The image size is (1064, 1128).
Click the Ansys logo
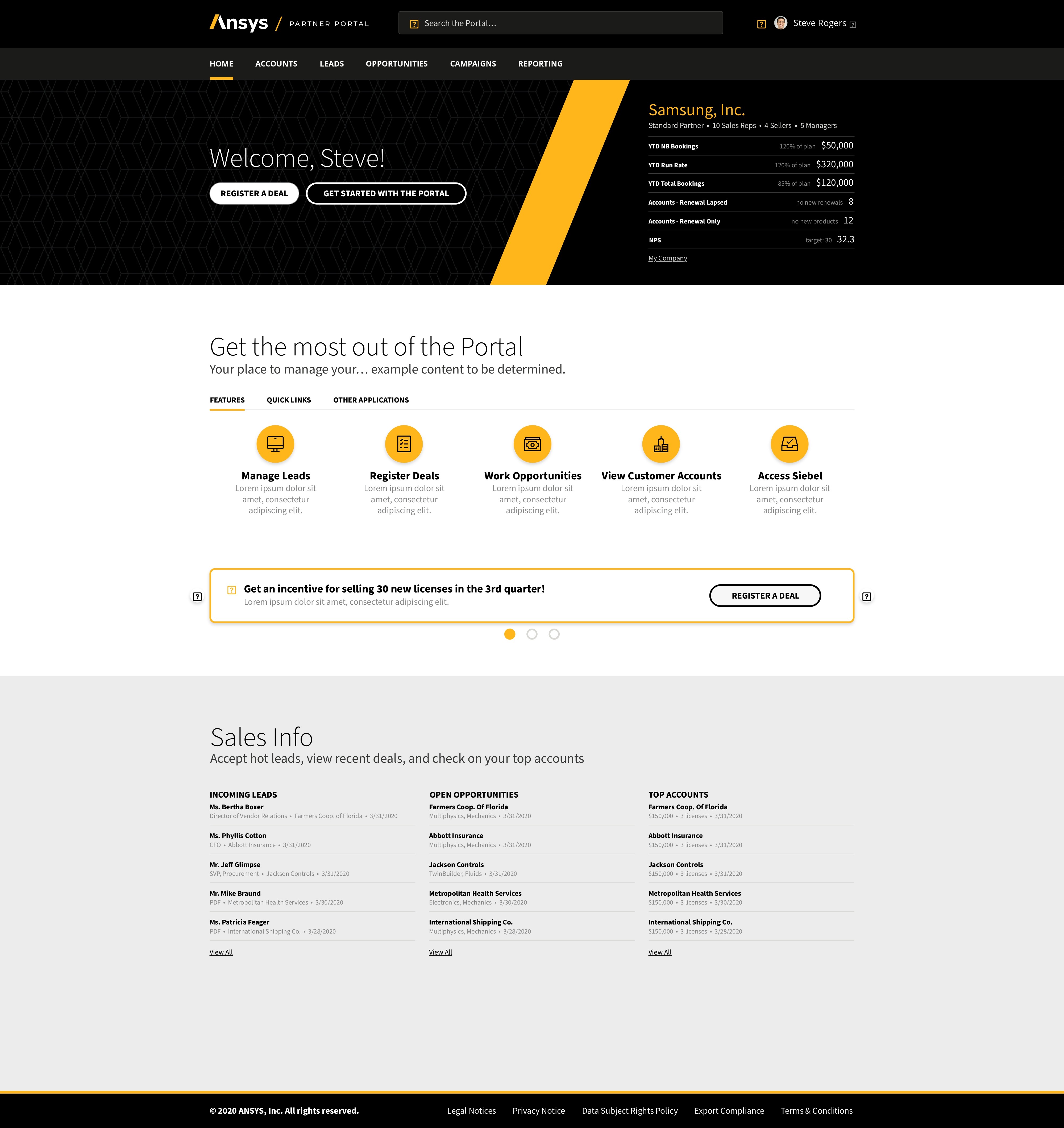click(x=239, y=23)
